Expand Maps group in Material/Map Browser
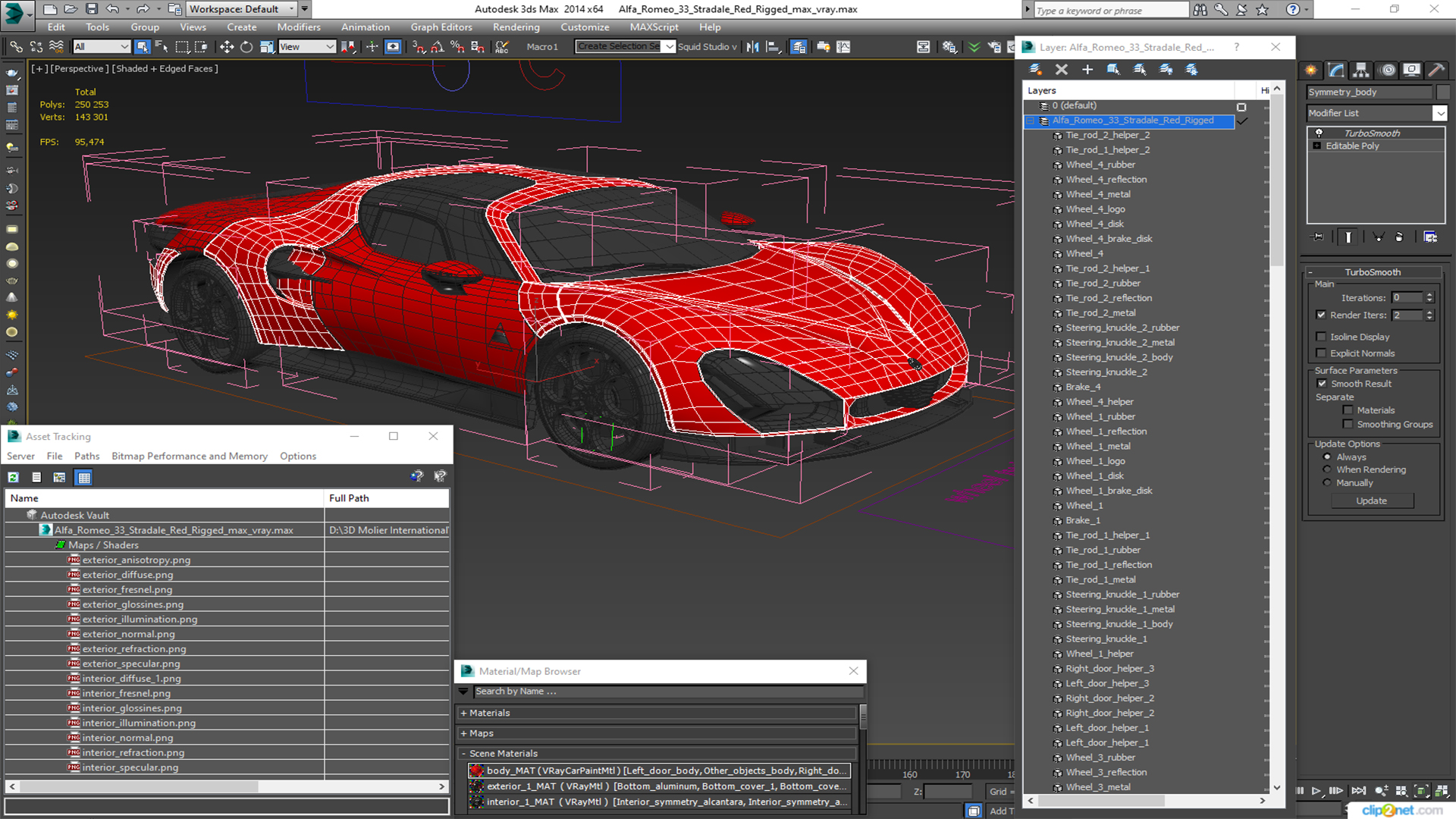This screenshot has height=819, width=1456. [x=463, y=733]
